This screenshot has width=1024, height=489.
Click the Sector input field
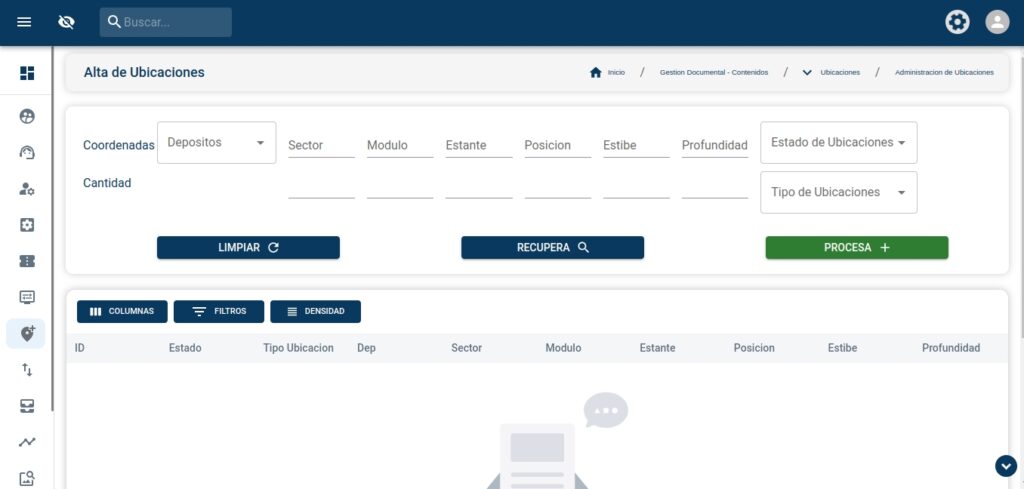click(321, 146)
